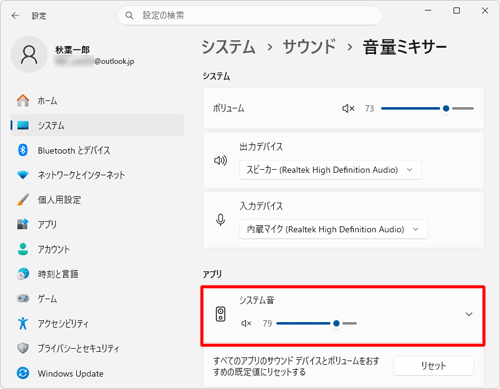Image resolution: width=500 pixels, height=389 pixels.
Task: Open Bluetooth とデバイス settings
Action: (97, 150)
